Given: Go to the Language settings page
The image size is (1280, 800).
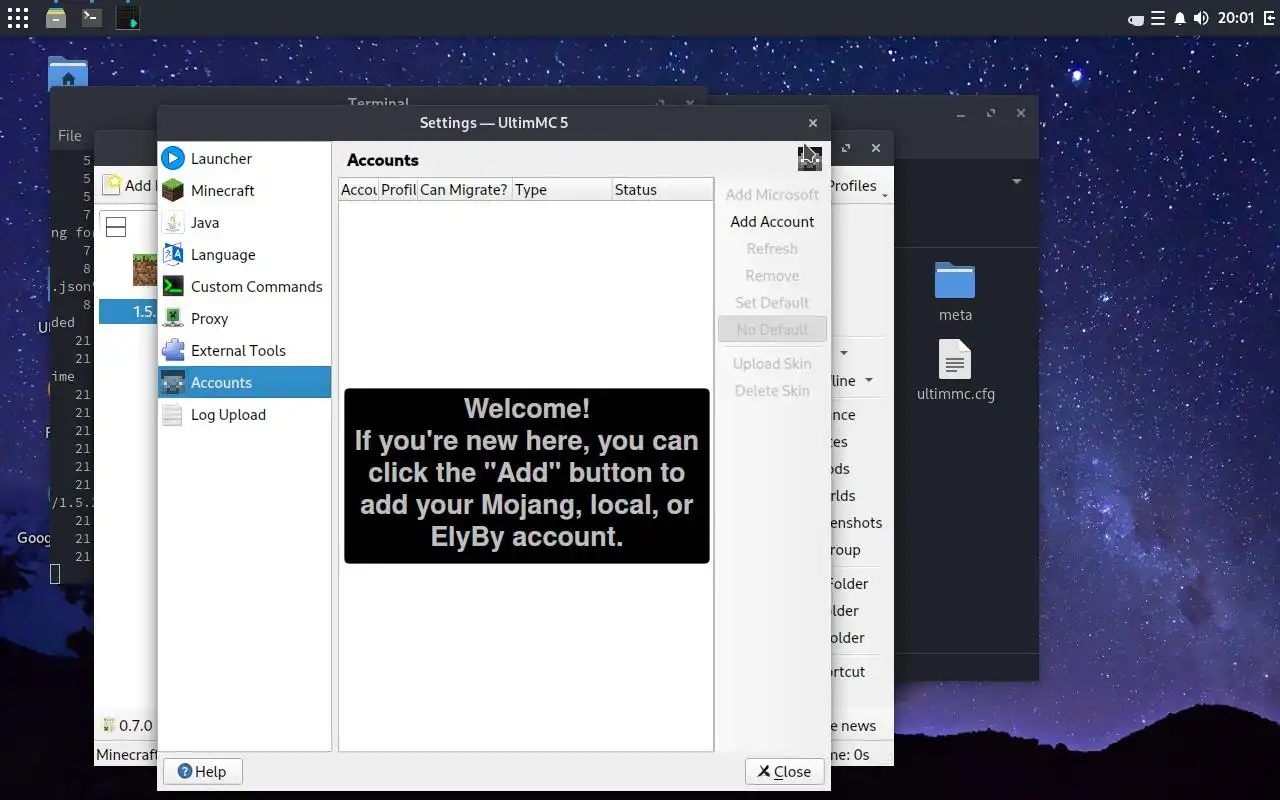Looking at the screenshot, I should point(244,254).
